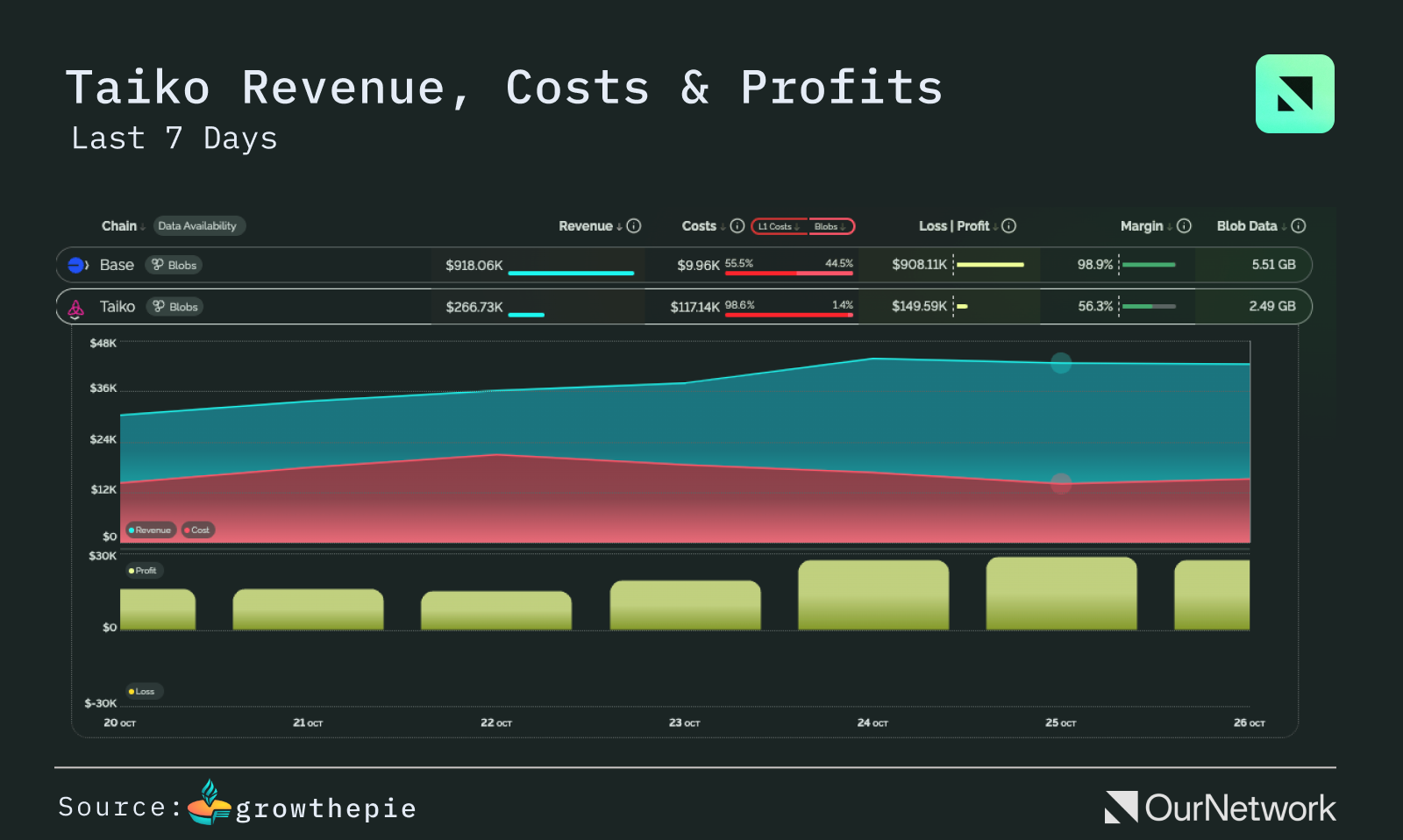Viewport: 1403px width, 840px height.
Task: Click the Blobs tag in the Base row
Action: (174, 265)
